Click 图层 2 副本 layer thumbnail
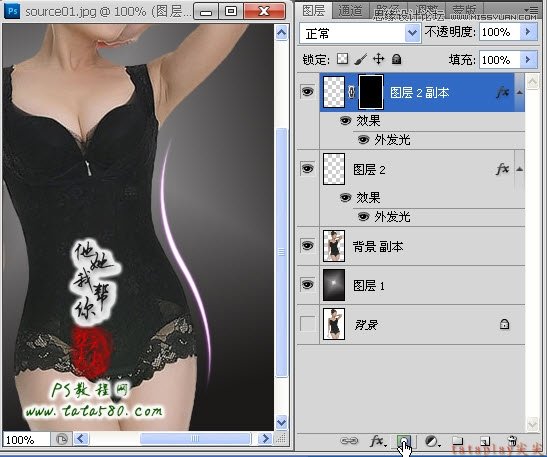This screenshot has height=457, width=547. pos(334,92)
